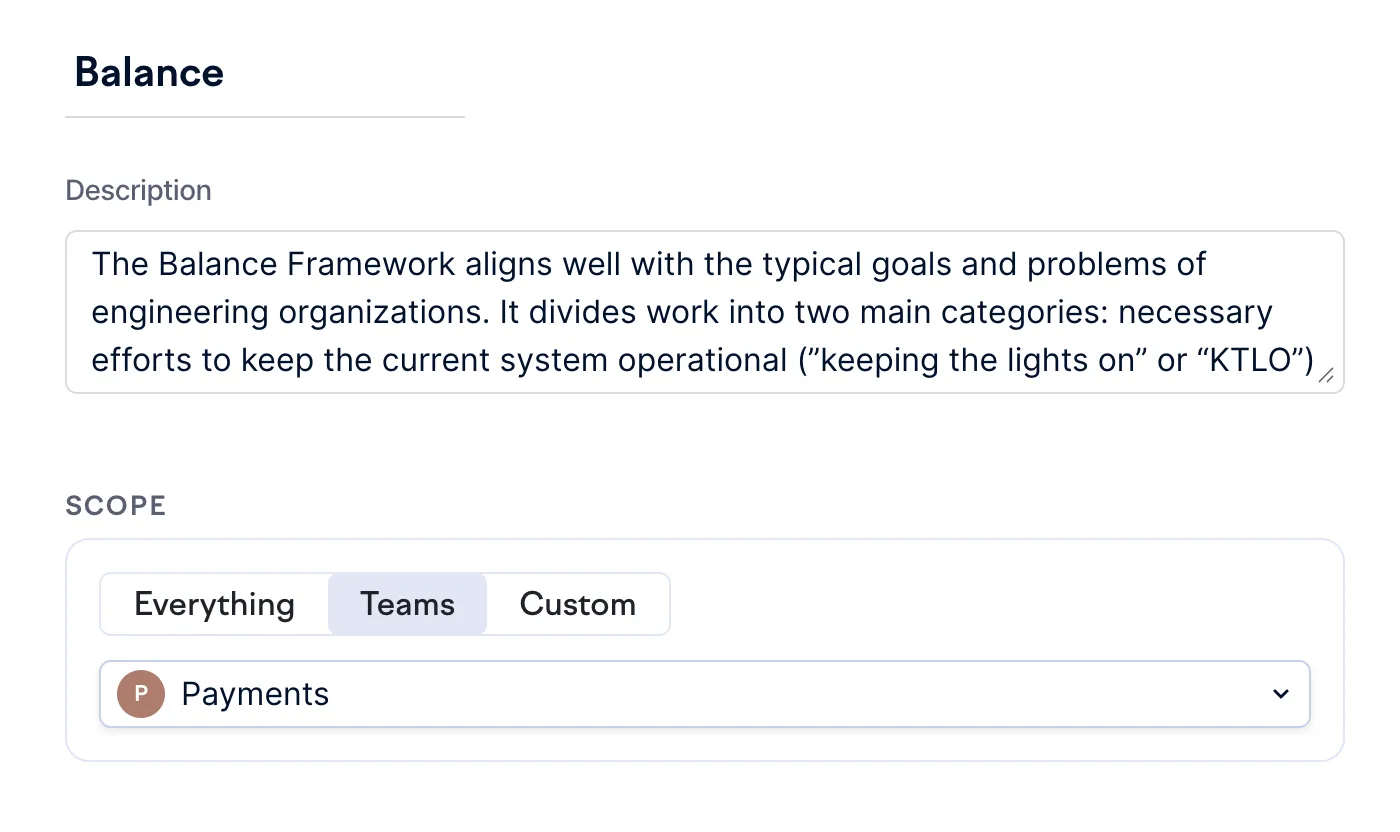The image size is (1400, 832).
Task: Click the brown P avatar icon
Action: 141,694
